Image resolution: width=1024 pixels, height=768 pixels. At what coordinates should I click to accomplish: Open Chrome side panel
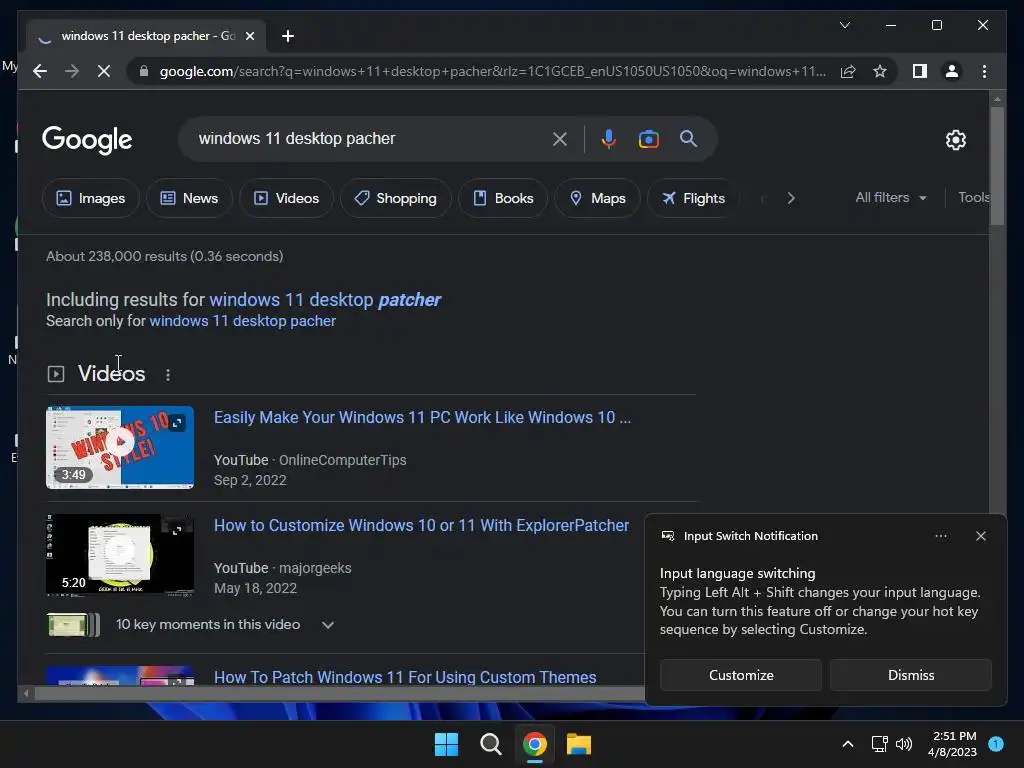(920, 71)
